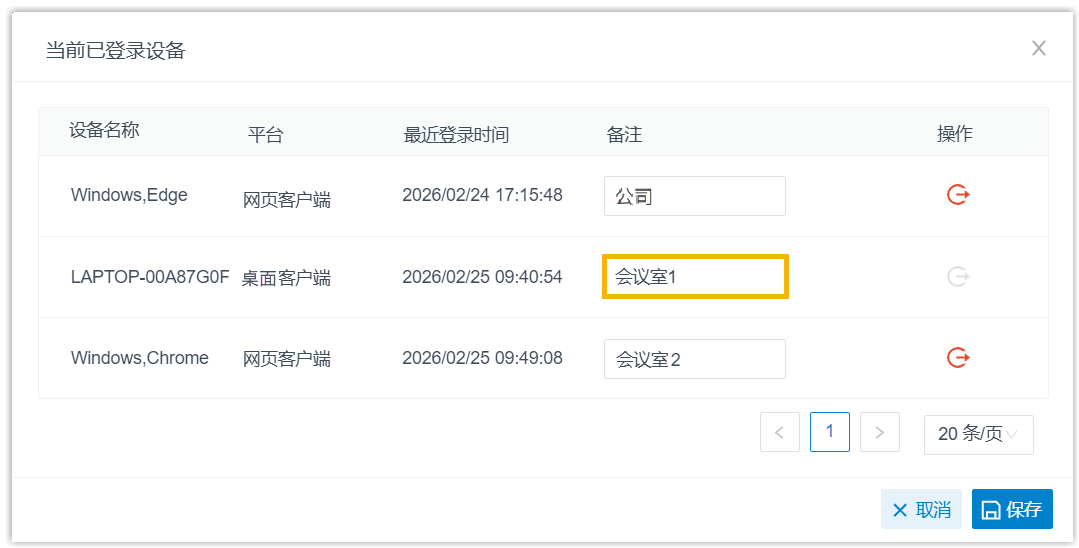Log out the Windows,Chrome device
The image size is (1079, 548).
click(958, 357)
